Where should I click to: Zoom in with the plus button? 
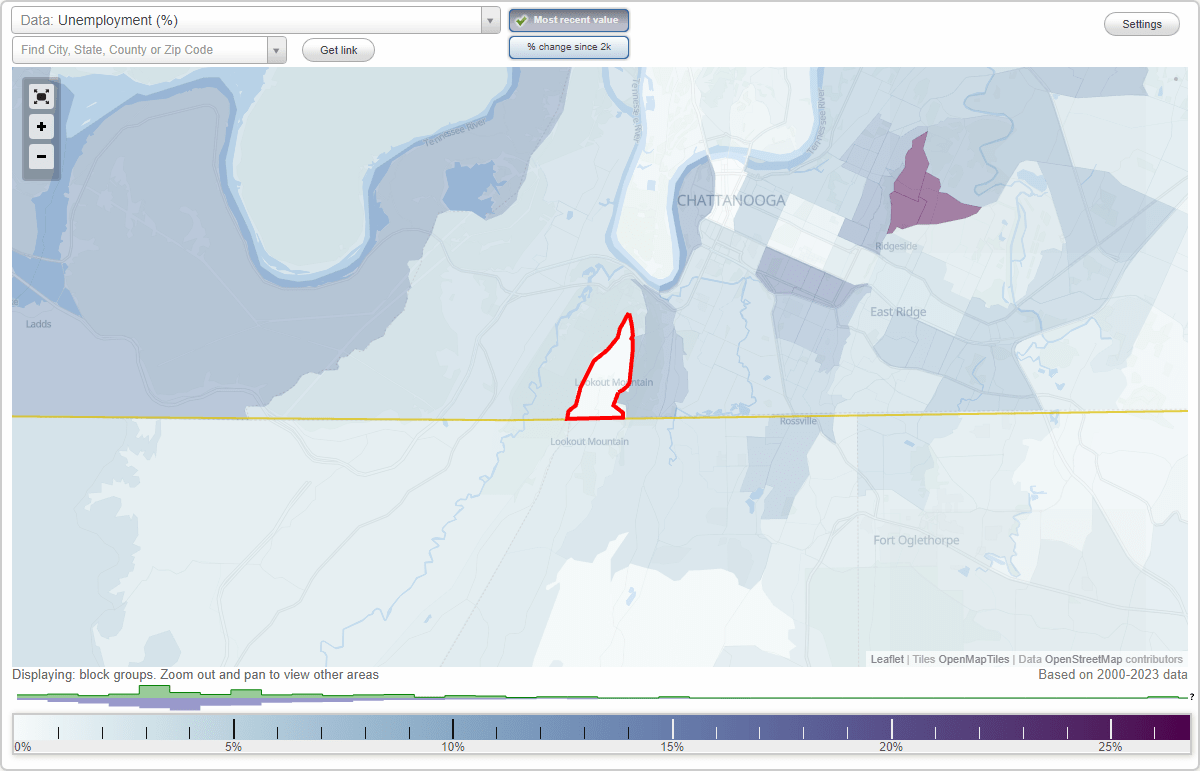click(x=41, y=127)
